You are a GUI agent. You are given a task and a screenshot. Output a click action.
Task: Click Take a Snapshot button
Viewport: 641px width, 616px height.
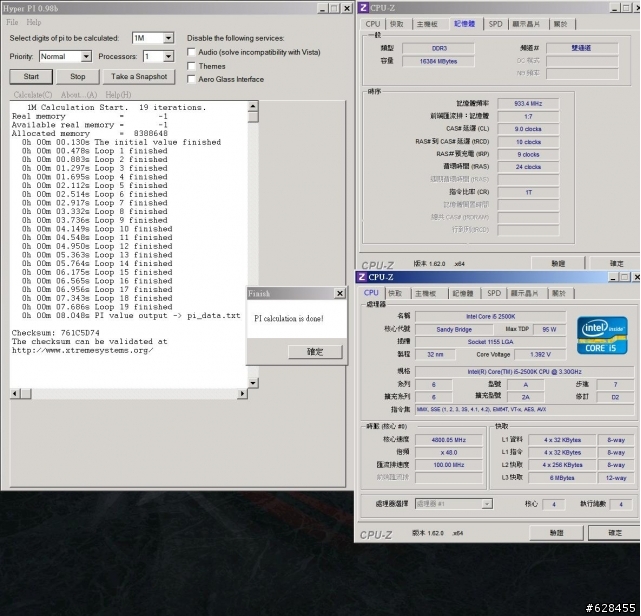(139, 76)
